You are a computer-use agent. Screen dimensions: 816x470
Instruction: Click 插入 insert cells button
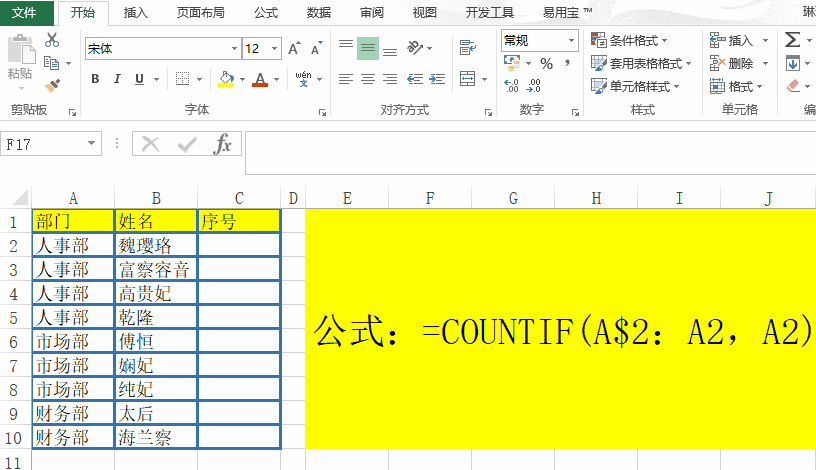[732, 40]
